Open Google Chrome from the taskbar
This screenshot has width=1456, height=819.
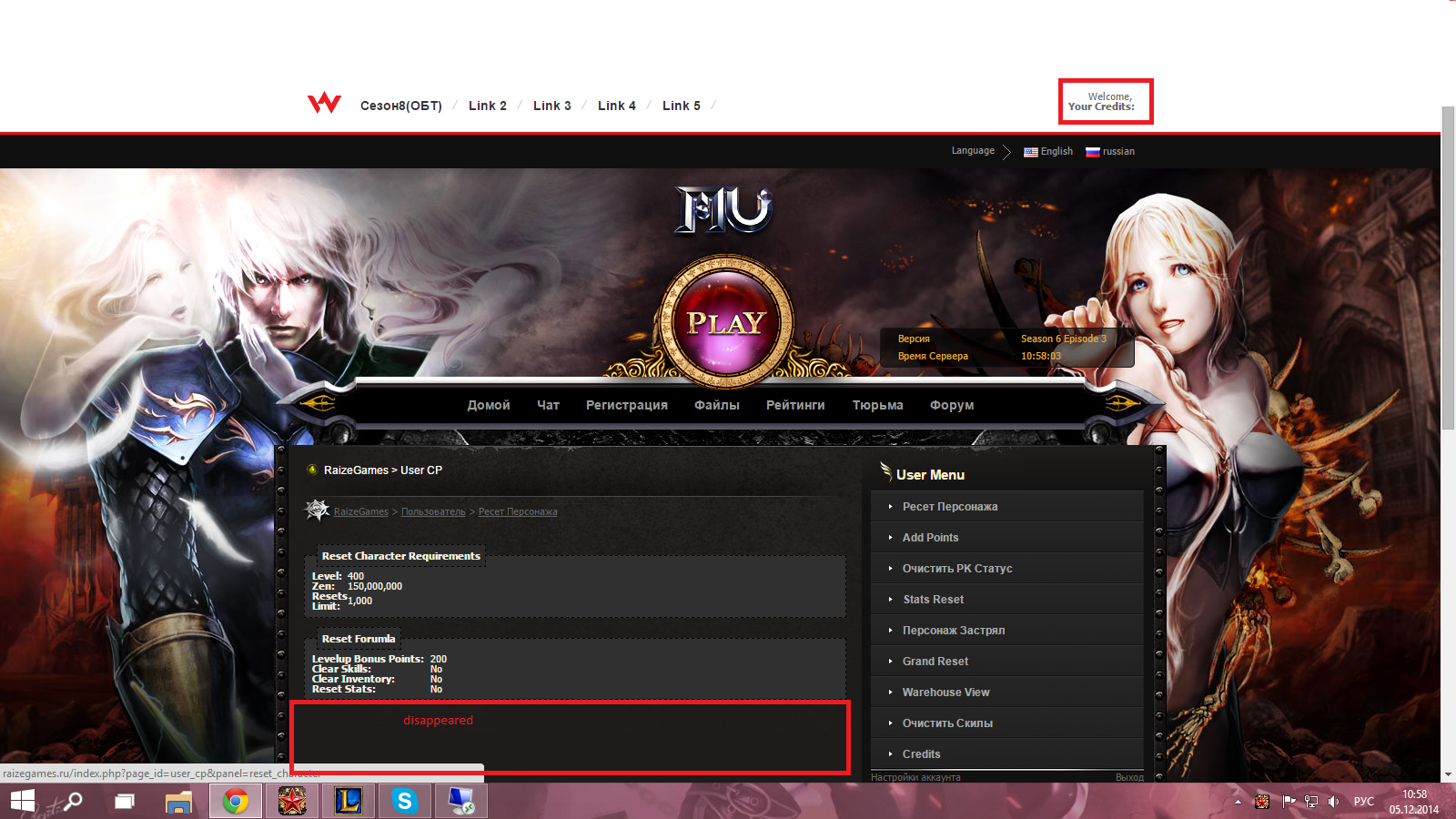pyautogui.click(x=236, y=802)
